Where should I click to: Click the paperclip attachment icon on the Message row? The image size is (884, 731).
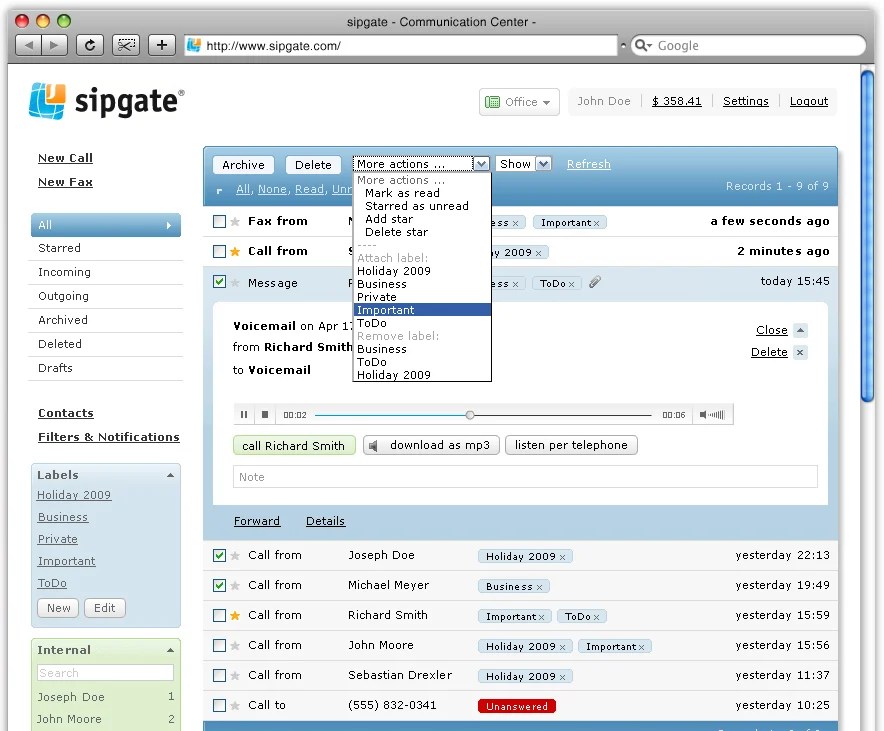pyautogui.click(x=595, y=284)
